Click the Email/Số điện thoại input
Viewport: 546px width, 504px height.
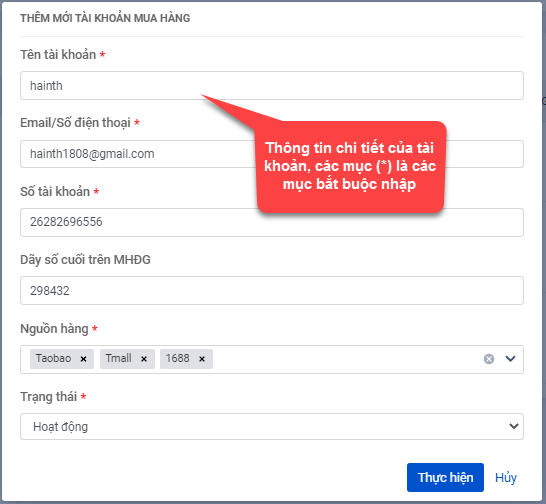(x=138, y=154)
